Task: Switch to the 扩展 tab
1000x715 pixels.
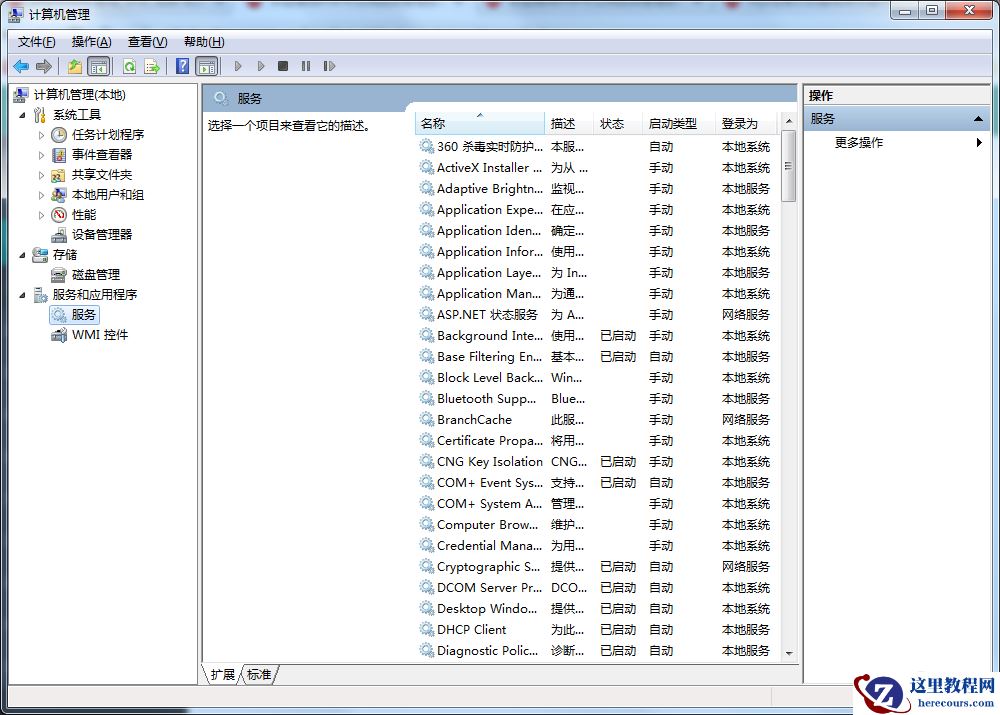Action: (223, 675)
